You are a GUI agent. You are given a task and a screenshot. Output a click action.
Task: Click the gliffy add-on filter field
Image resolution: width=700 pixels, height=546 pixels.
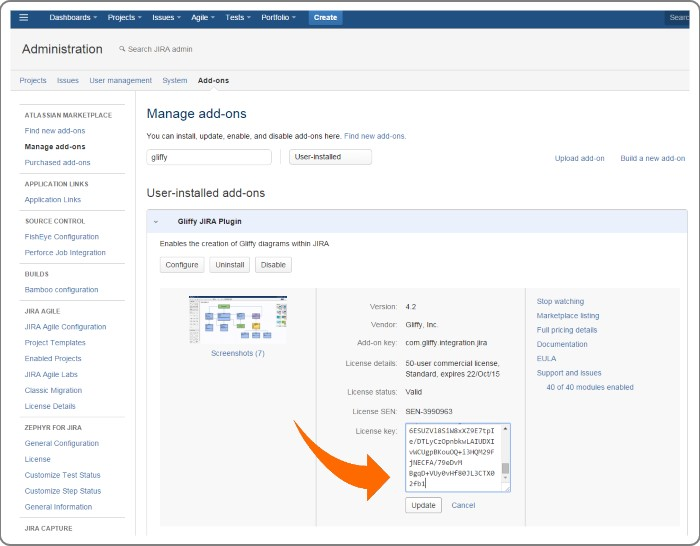tap(209, 157)
